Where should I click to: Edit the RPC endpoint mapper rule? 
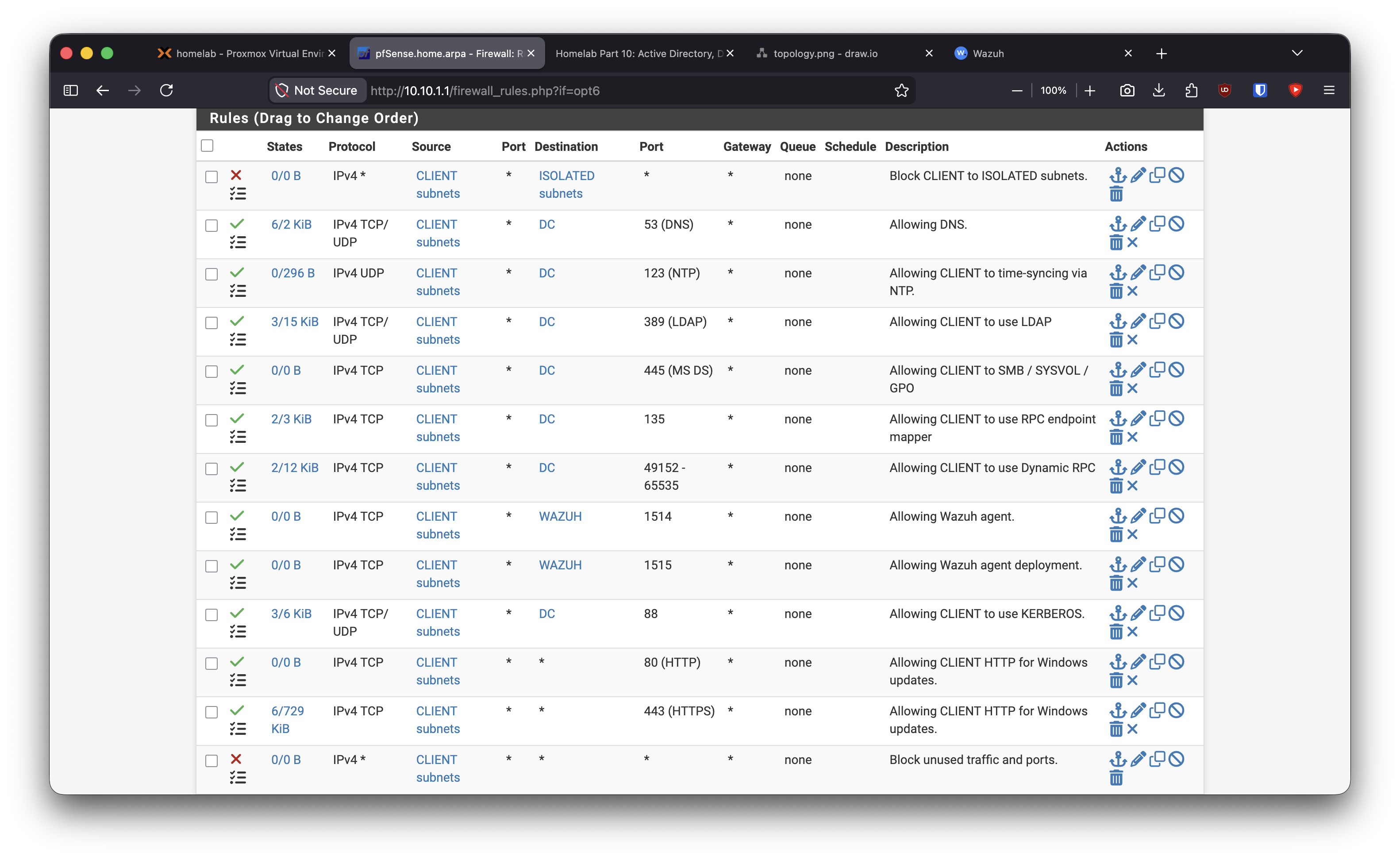(x=1138, y=418)
